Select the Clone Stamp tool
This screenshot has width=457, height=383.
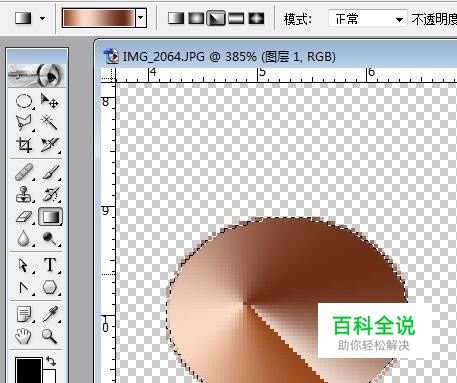(24, 194)
